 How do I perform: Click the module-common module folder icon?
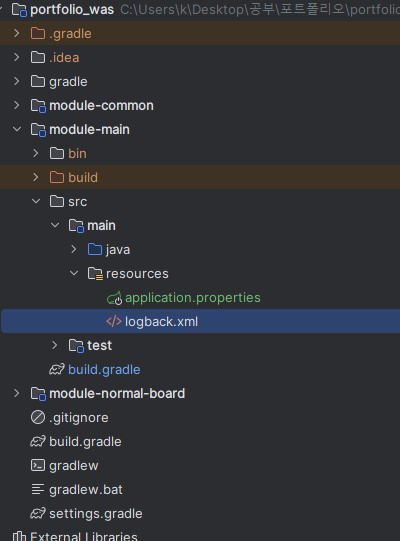pos(38,106)
